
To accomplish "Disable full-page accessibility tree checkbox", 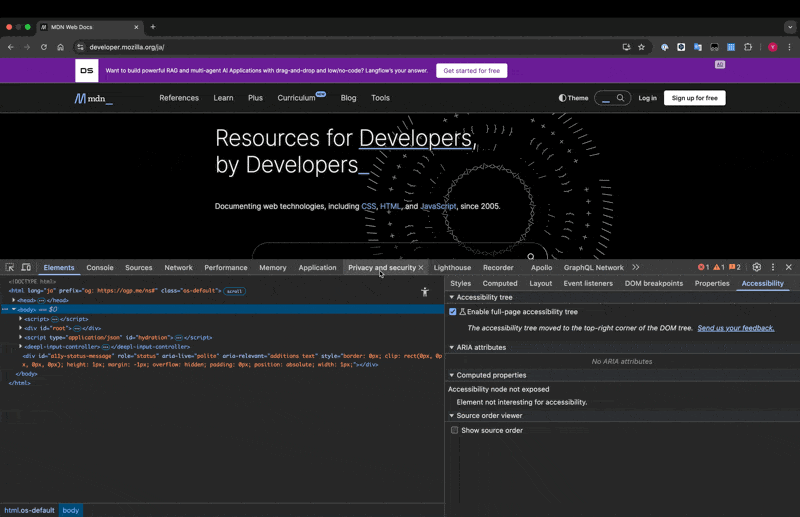I will pos(453,312).
